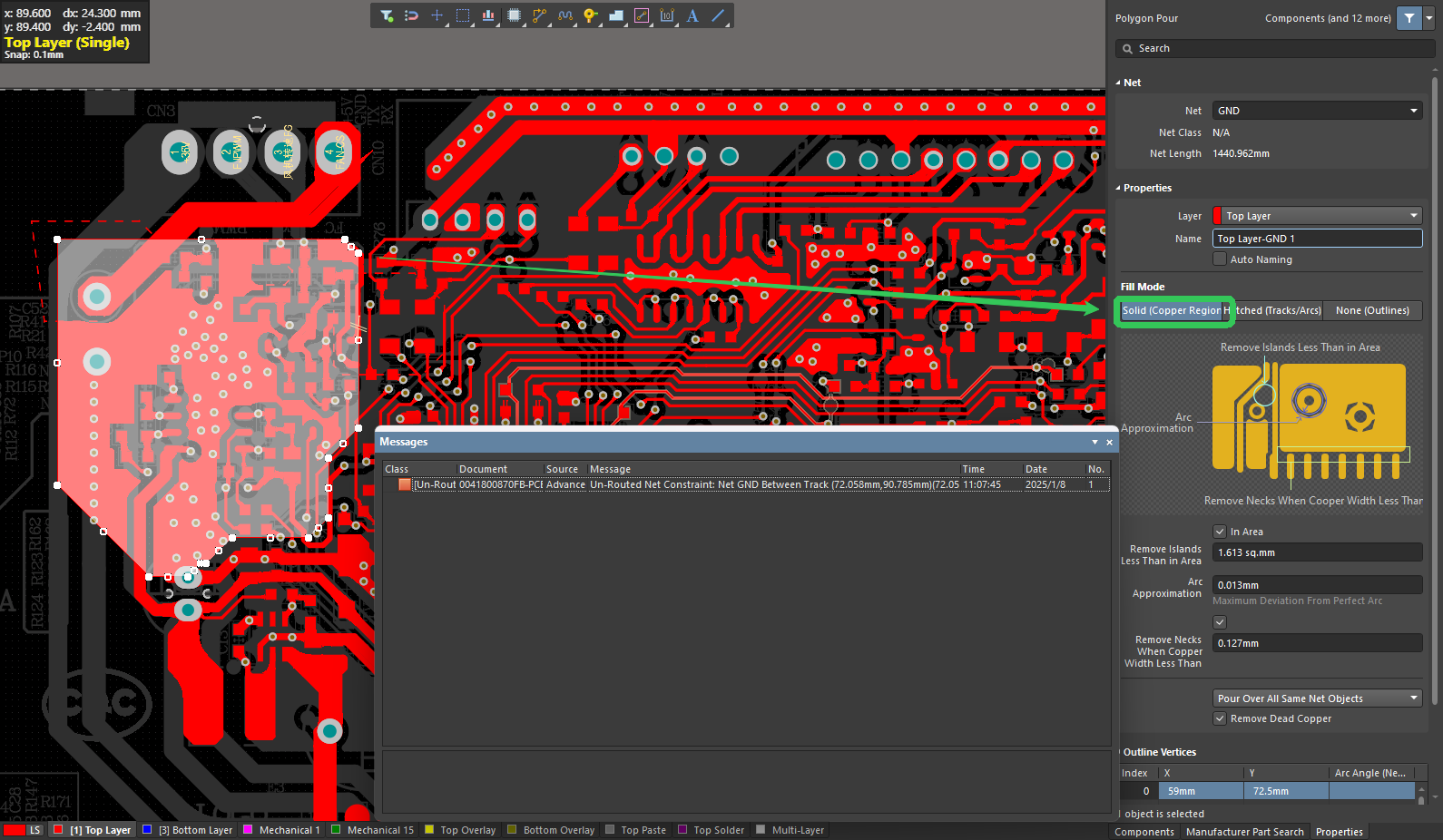Select the pink-boxed keepout track tool

point(642,15)
